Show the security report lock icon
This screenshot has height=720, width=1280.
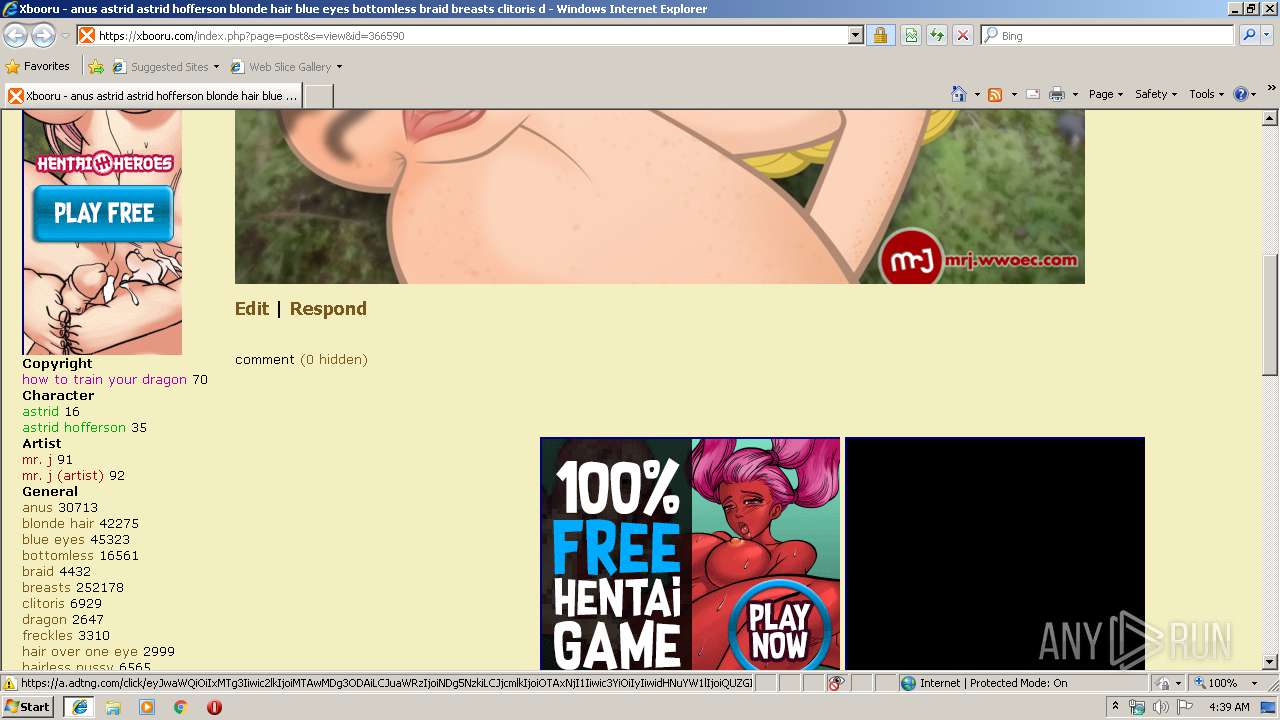click(x=880, y=35)
